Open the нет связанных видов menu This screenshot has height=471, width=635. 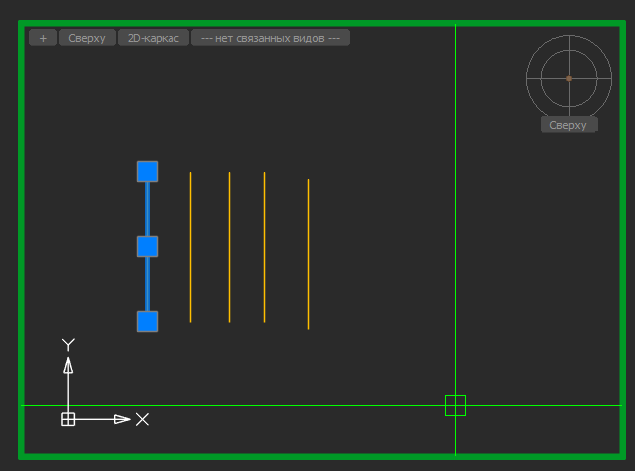coord(270,38)
